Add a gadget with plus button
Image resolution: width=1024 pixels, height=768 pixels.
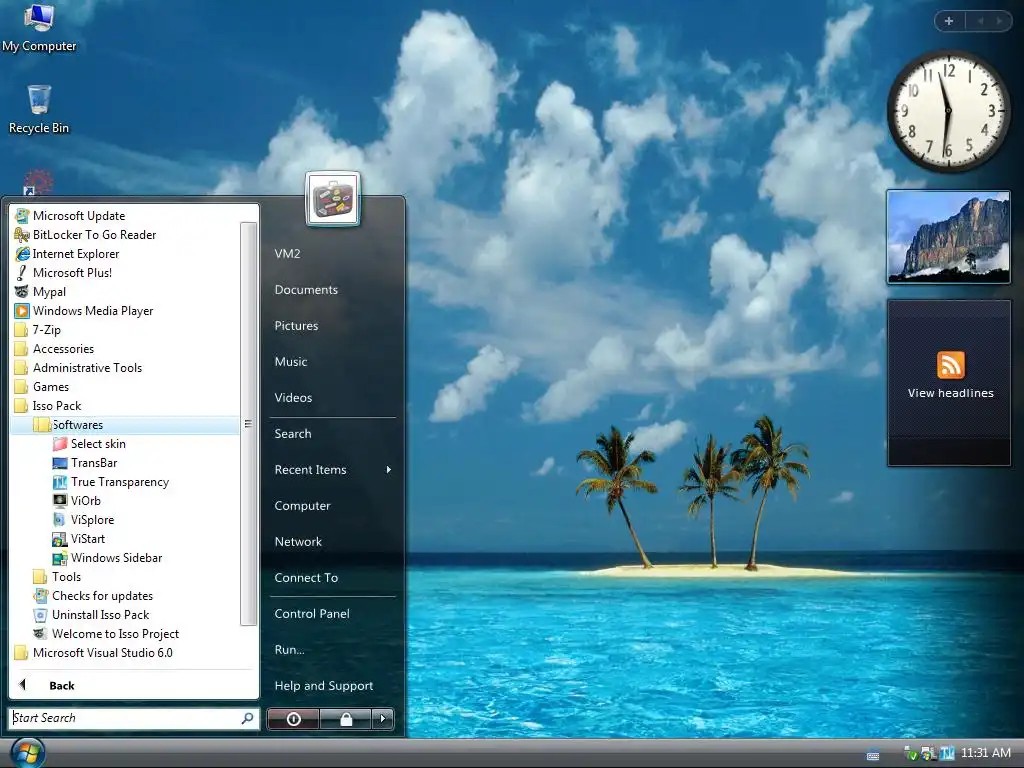coord(949,21)
